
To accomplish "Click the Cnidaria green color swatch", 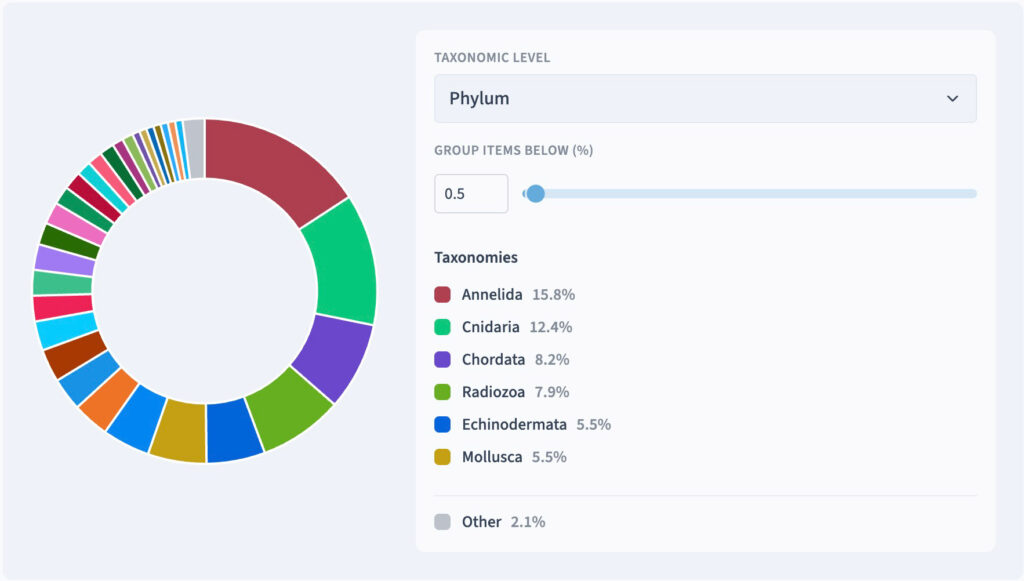I will pos(442,327).
